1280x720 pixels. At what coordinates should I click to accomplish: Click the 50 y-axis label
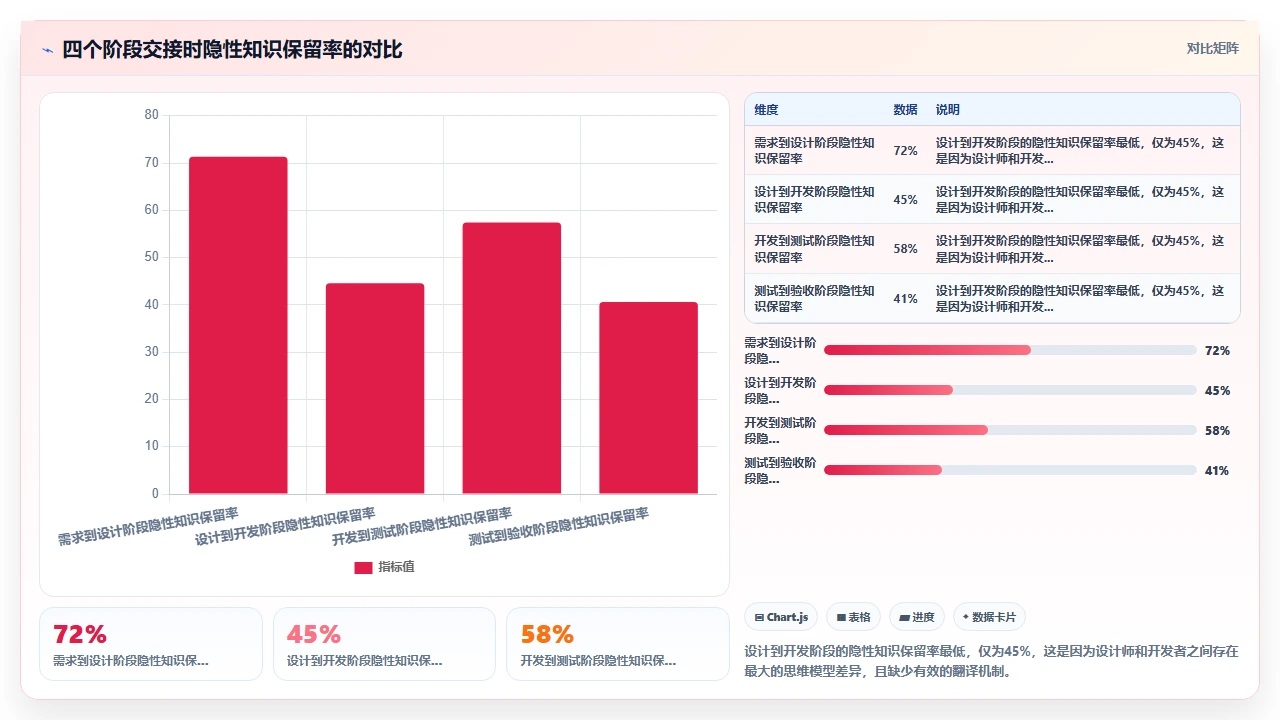click(x=152, y=257)
